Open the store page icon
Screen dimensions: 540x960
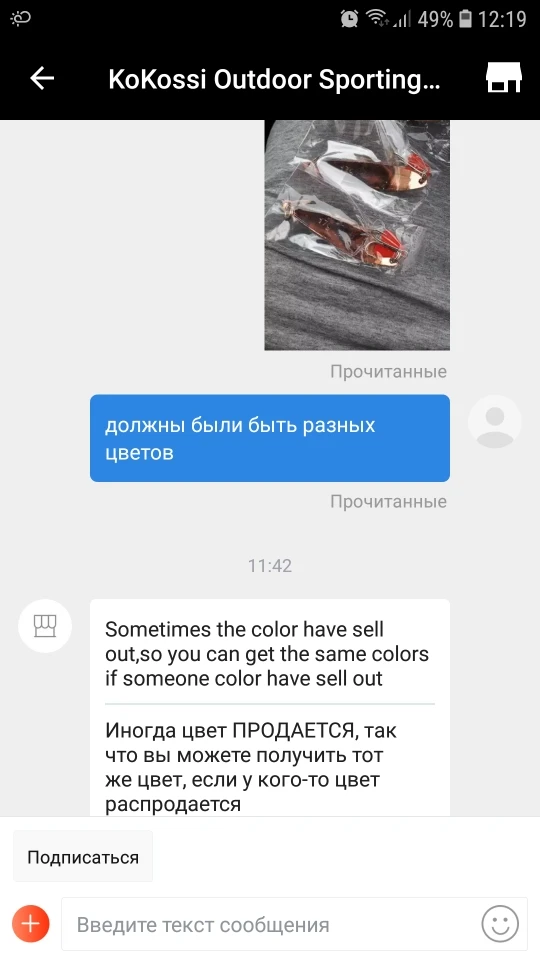pos(503,78)
